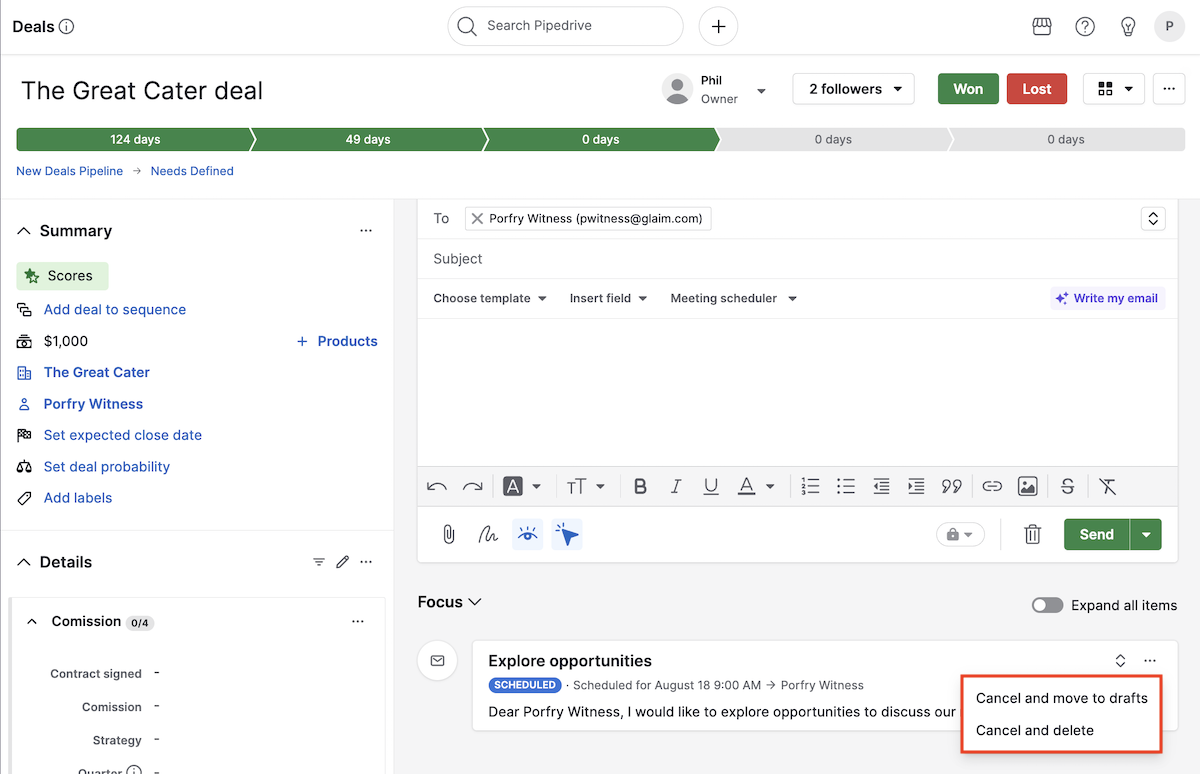Insert a numbered list
Viewport: 1200px width, 774px height.
coord(811,487)
